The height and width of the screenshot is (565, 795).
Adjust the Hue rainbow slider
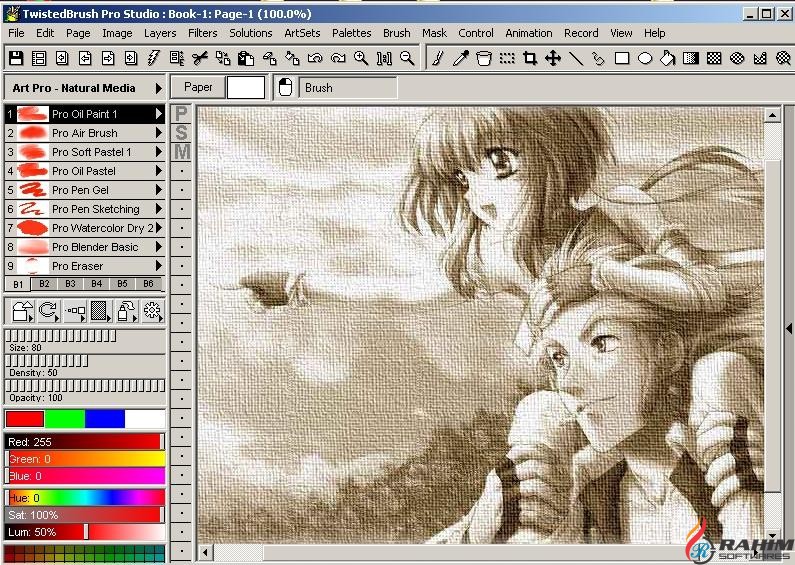pyautogui.click(x=85, y=498)
